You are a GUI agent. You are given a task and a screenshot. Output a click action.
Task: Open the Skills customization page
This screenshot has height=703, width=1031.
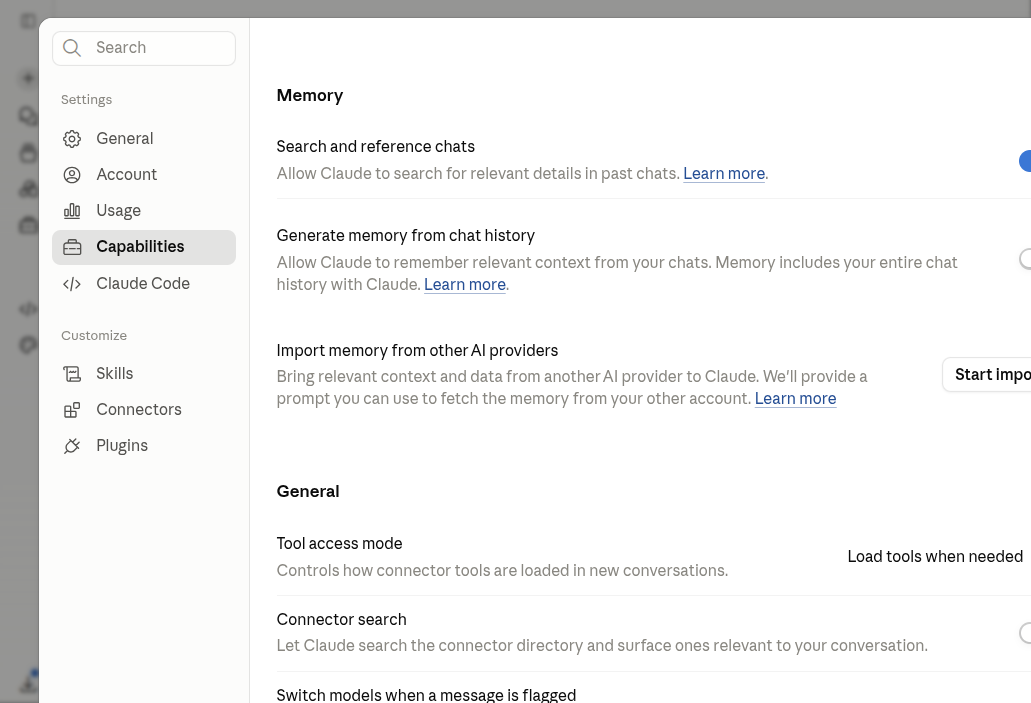tap(144, 374)
